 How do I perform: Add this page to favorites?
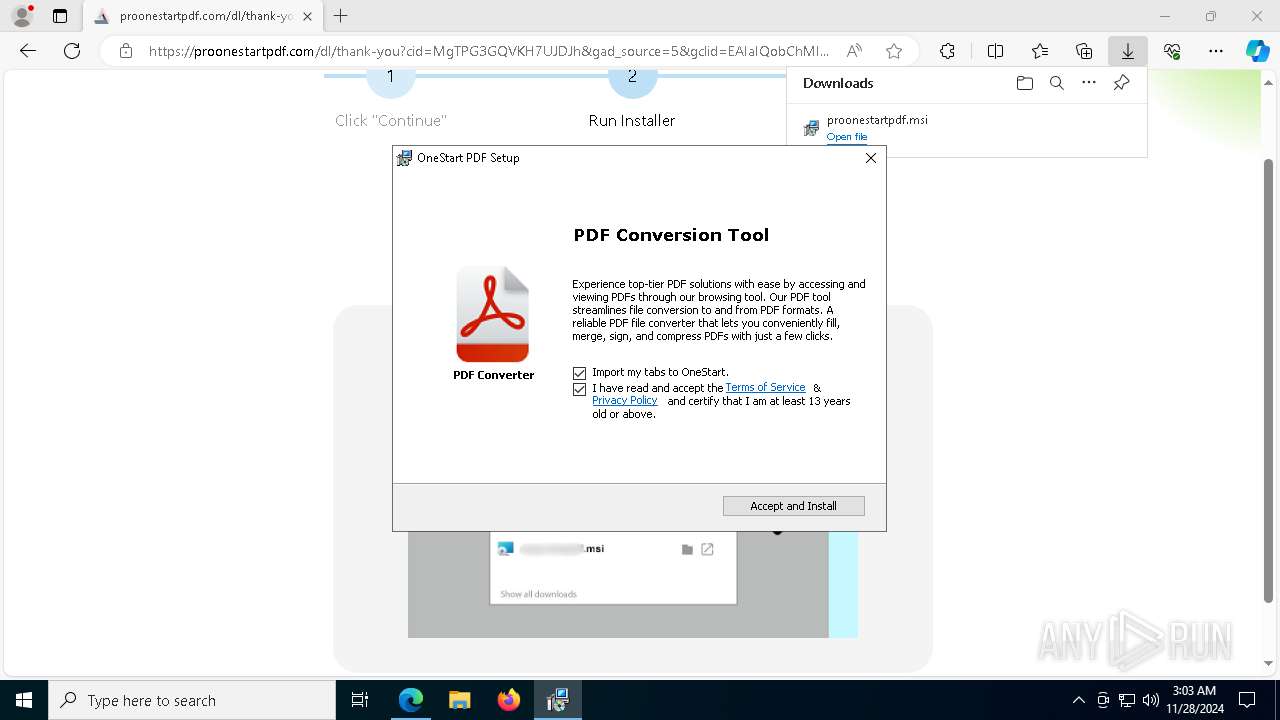[x=894, y=51]
